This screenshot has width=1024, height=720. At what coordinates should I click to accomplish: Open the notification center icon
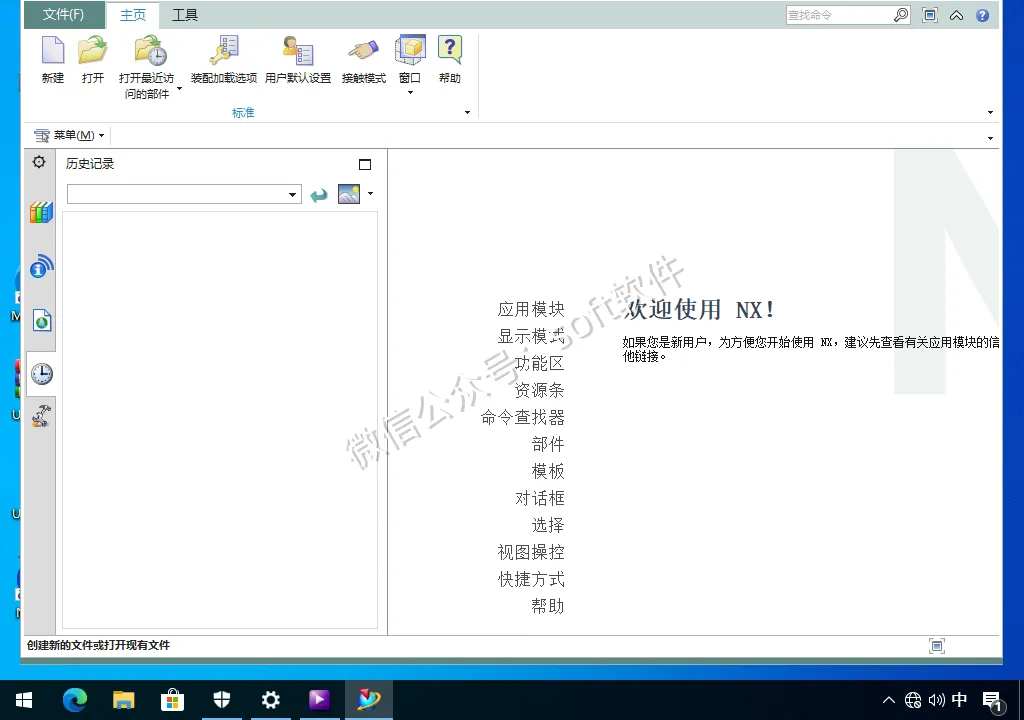click(992, 700)
